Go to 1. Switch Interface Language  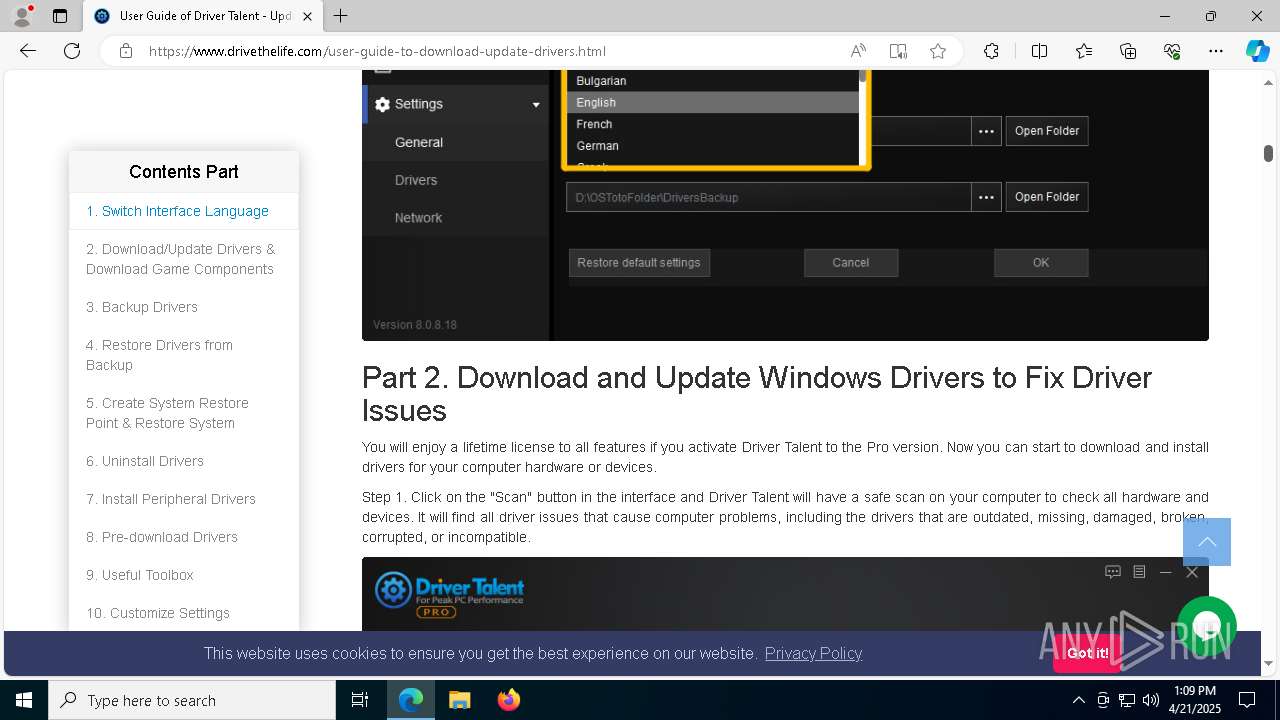(177, 211)
